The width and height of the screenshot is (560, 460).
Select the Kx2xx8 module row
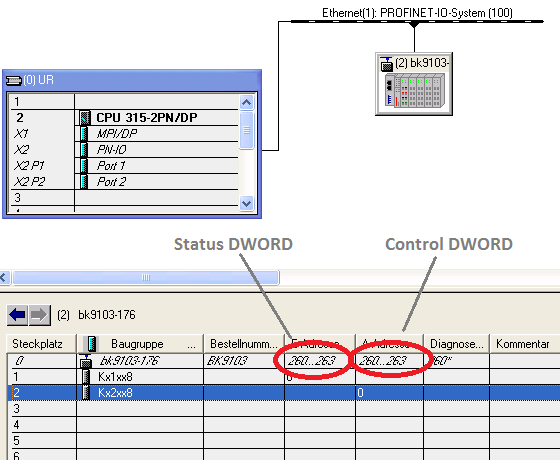284,393
